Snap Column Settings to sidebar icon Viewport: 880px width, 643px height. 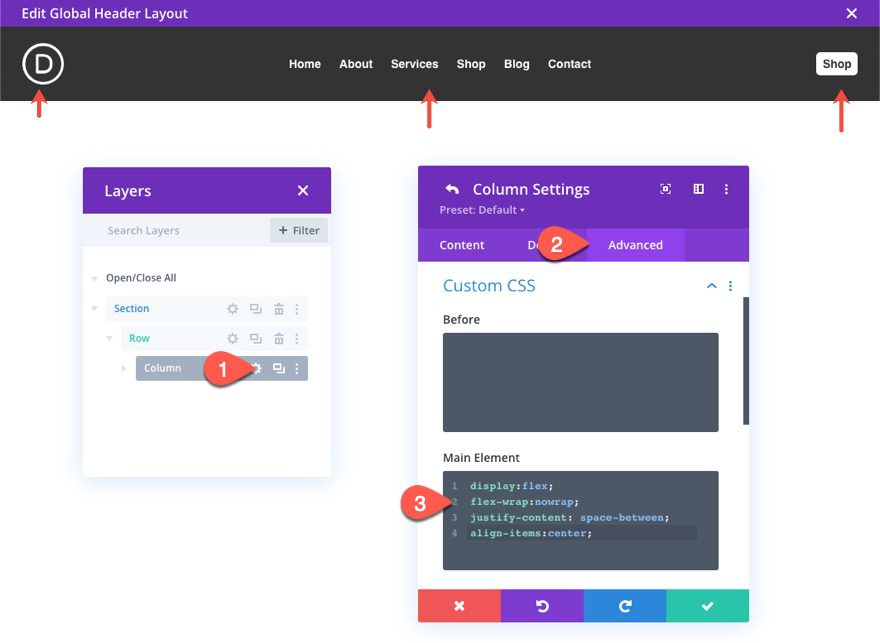[x=698, y=189]
